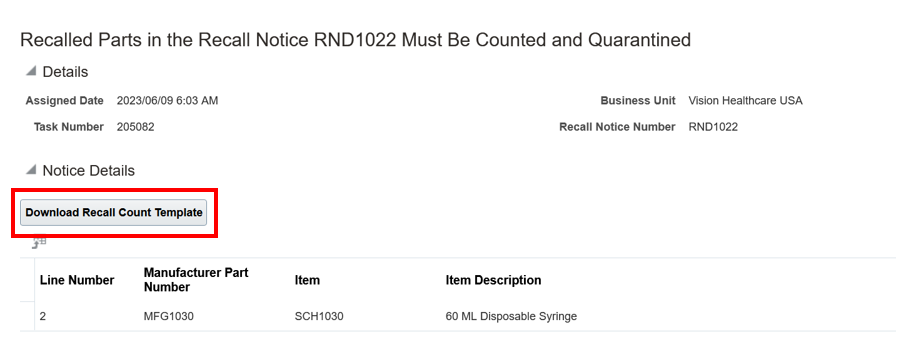Image resolution: width=909 pixels, height=361 pixels.
Task: Click the Recall Notice Number RND1022 value
Action: pos(713,127)
